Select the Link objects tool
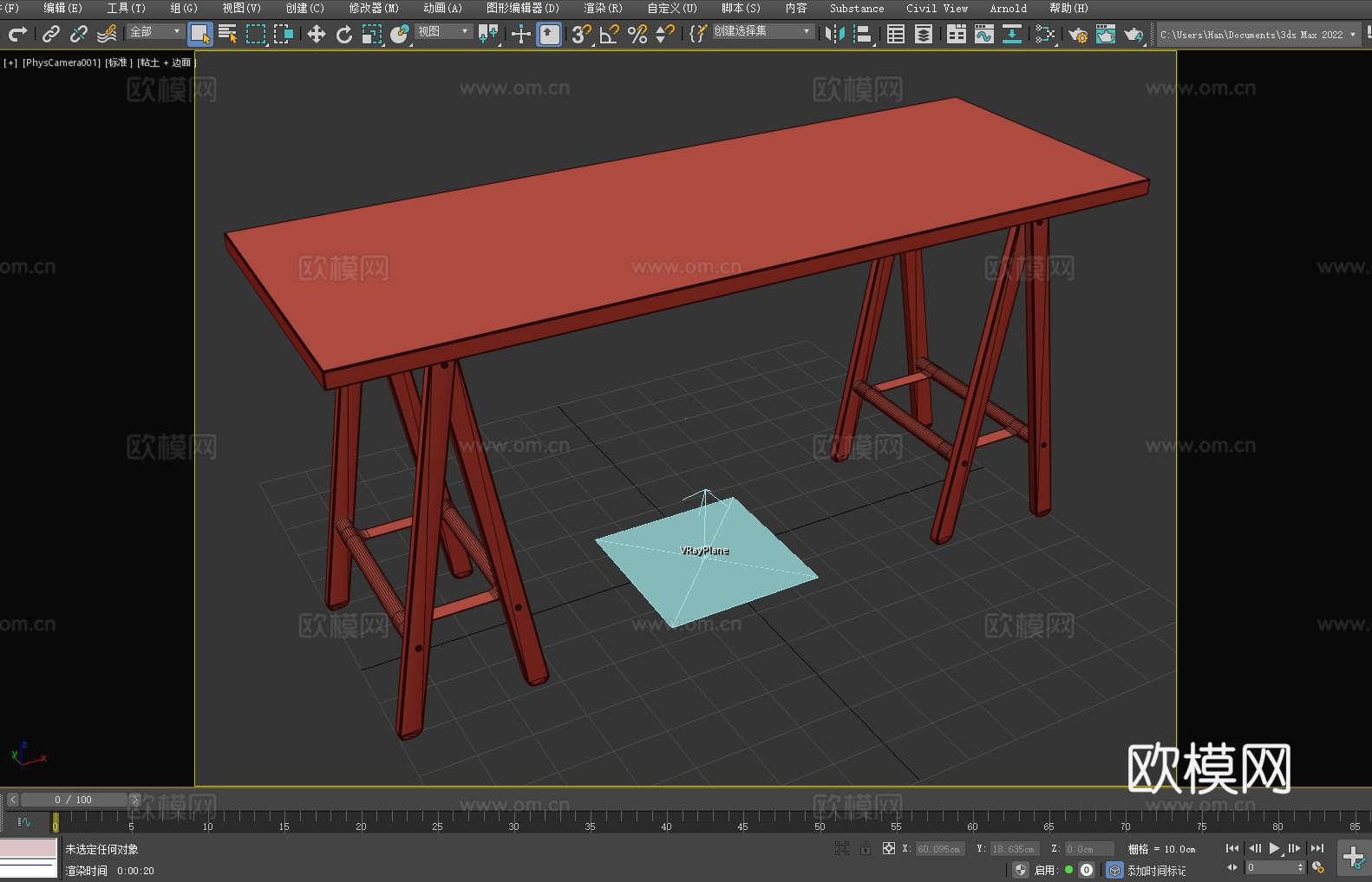 pos(51,34)
